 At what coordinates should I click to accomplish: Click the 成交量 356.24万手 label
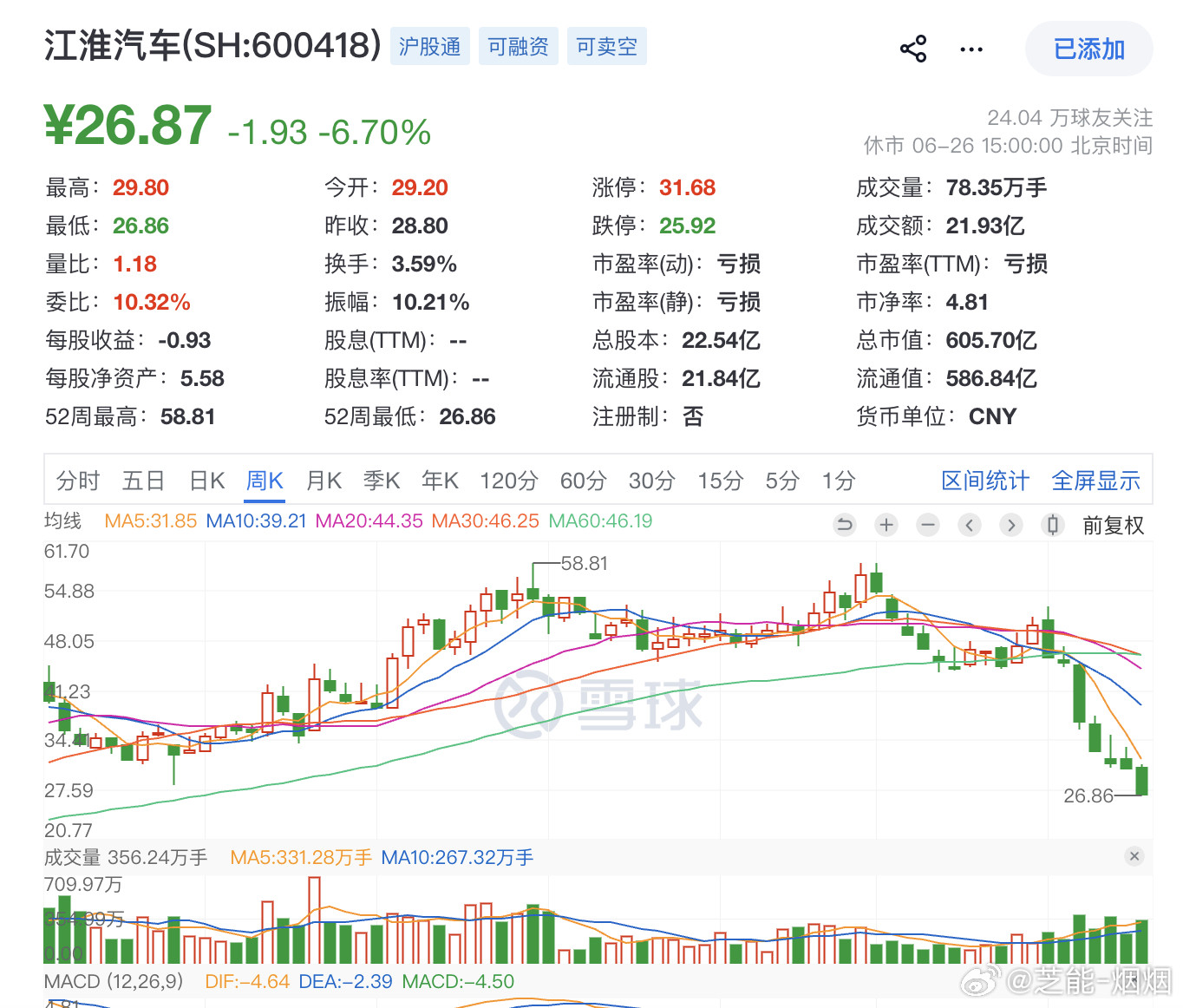tap(126, 858)
